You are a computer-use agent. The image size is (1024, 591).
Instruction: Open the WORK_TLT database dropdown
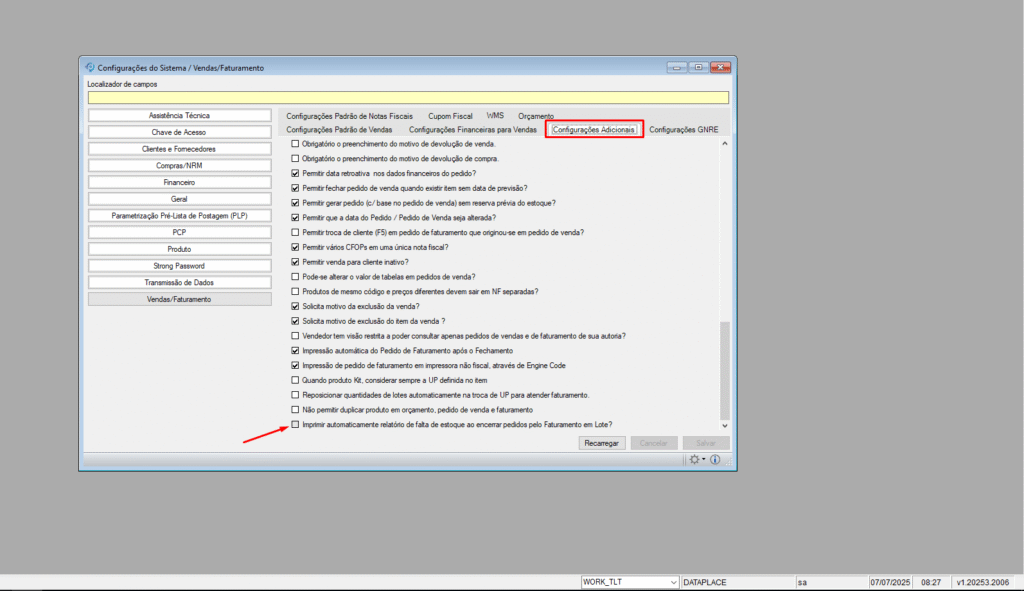671,582
